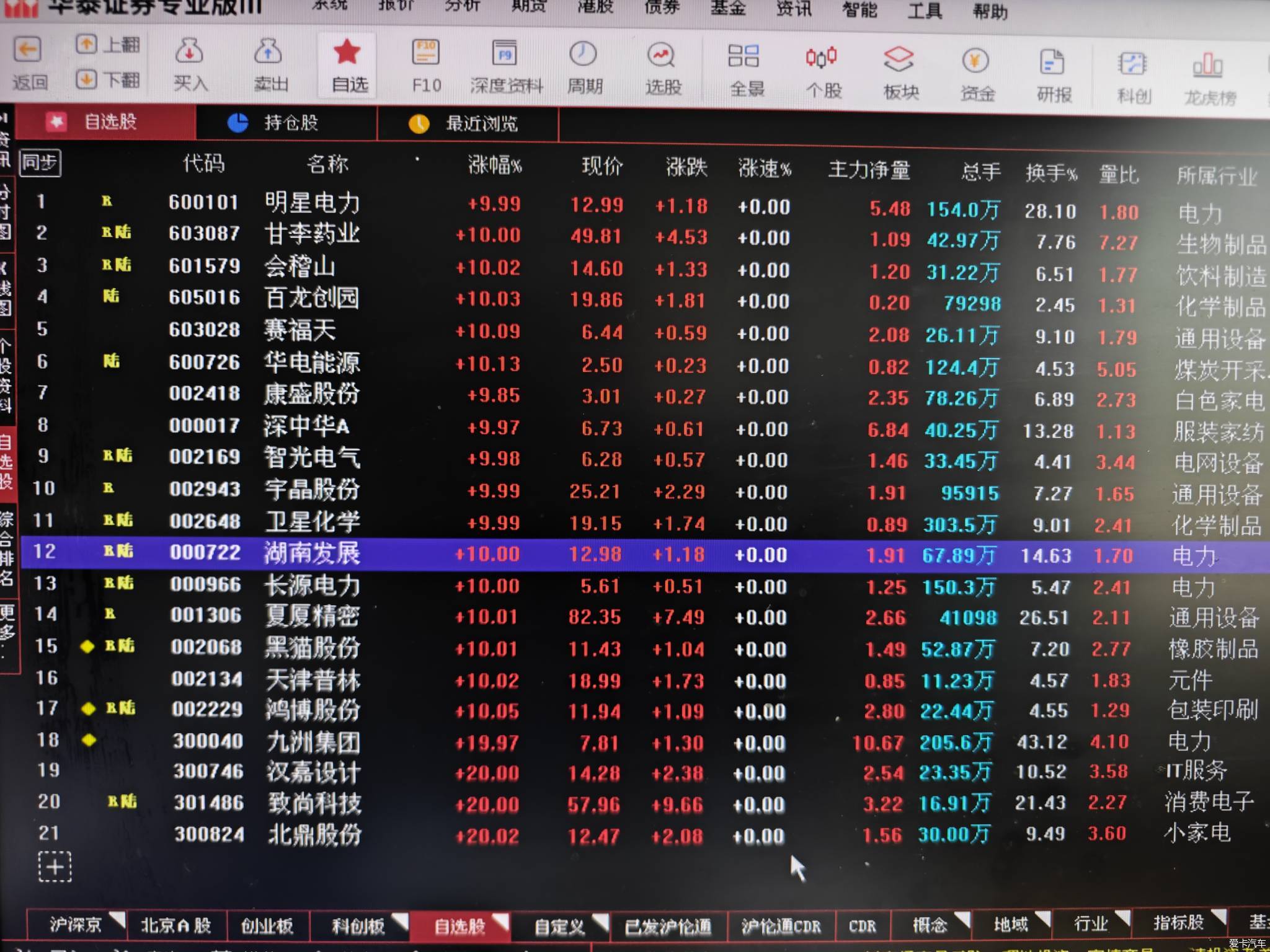The height and width of the screenshot is (952, 1270).
Task: Open the 研报 report document icon
Action: click(1052, 62)
